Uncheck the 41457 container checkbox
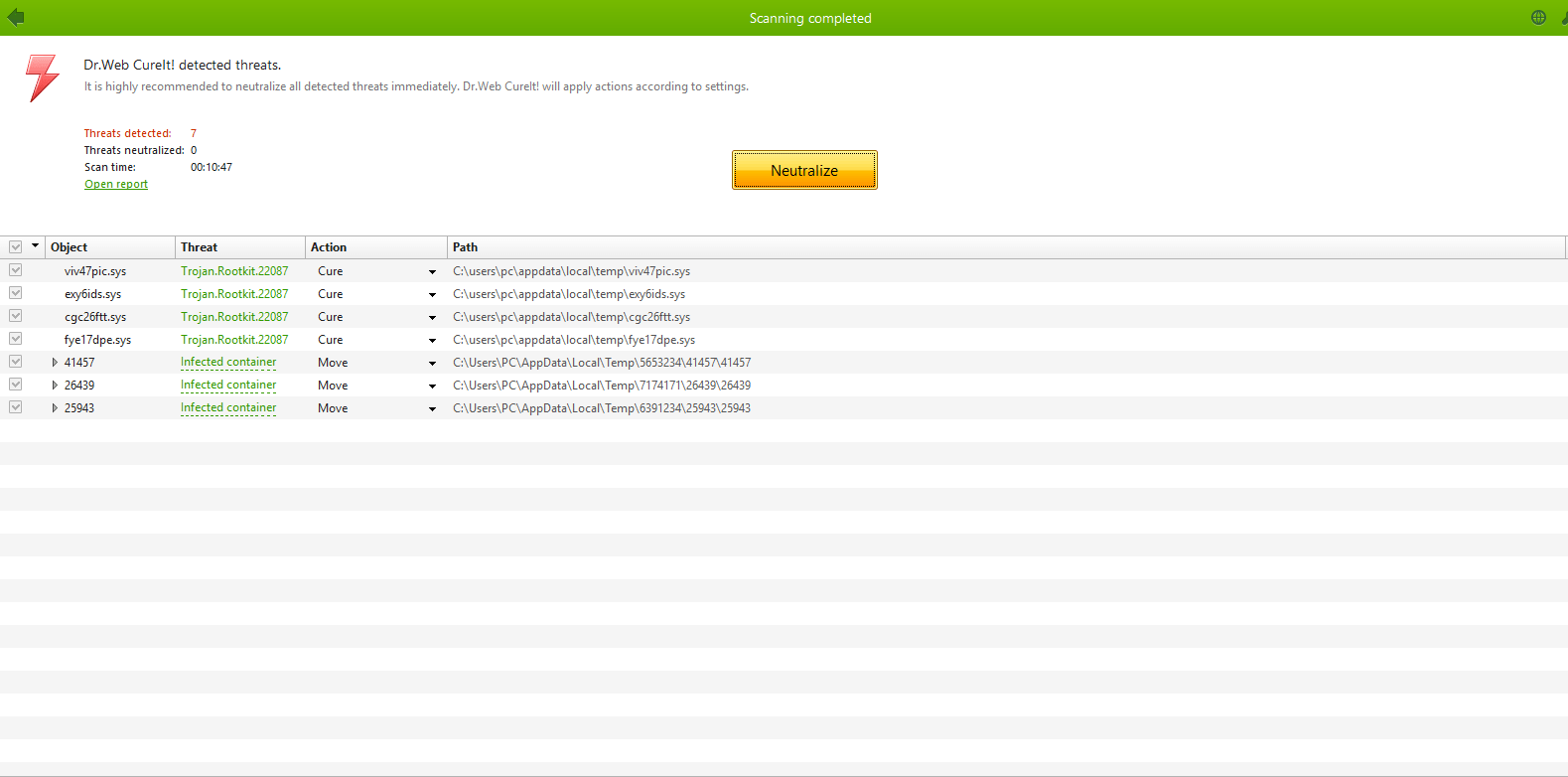The height and width of the screenshot is (777, 1568). [16, 362]
